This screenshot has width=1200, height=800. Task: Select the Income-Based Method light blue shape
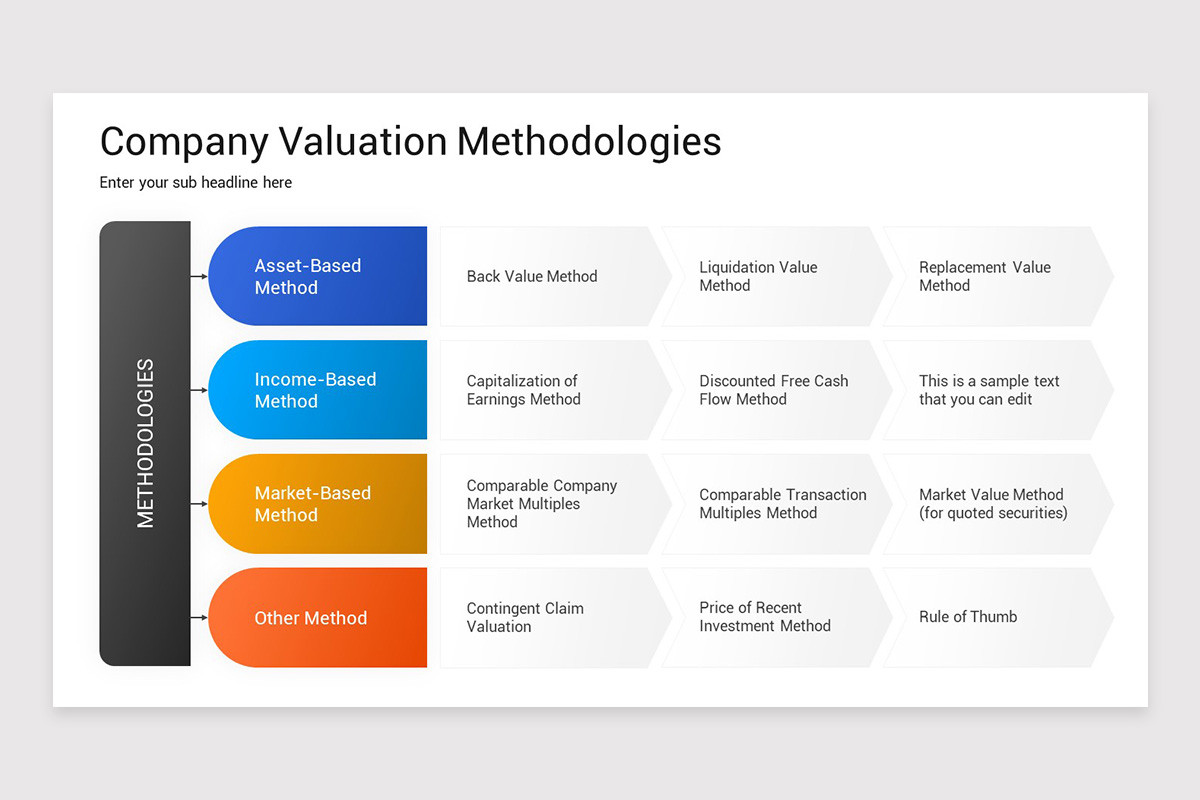pyautogui.click(x=318, y=390)
